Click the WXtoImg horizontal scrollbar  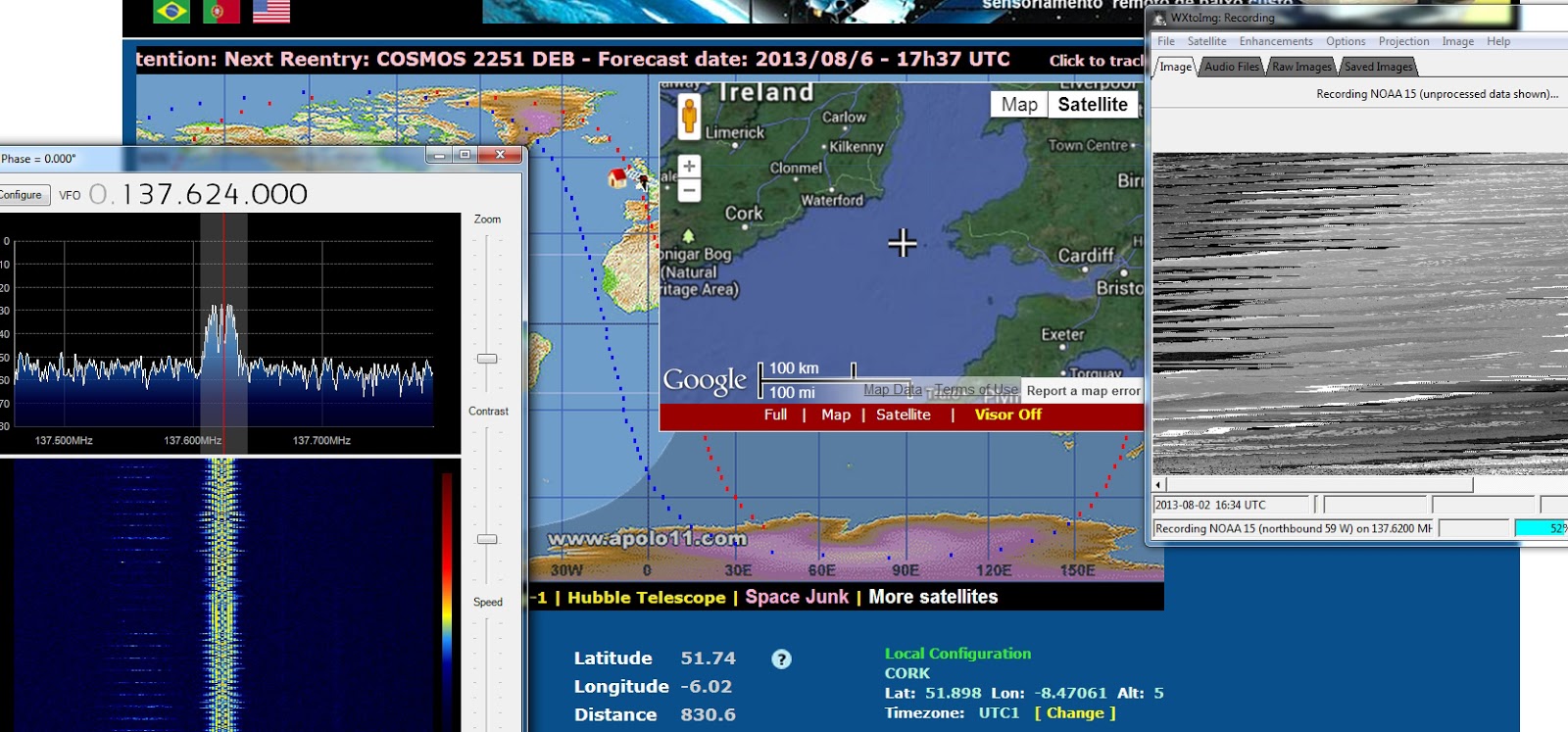[1319, 484]
